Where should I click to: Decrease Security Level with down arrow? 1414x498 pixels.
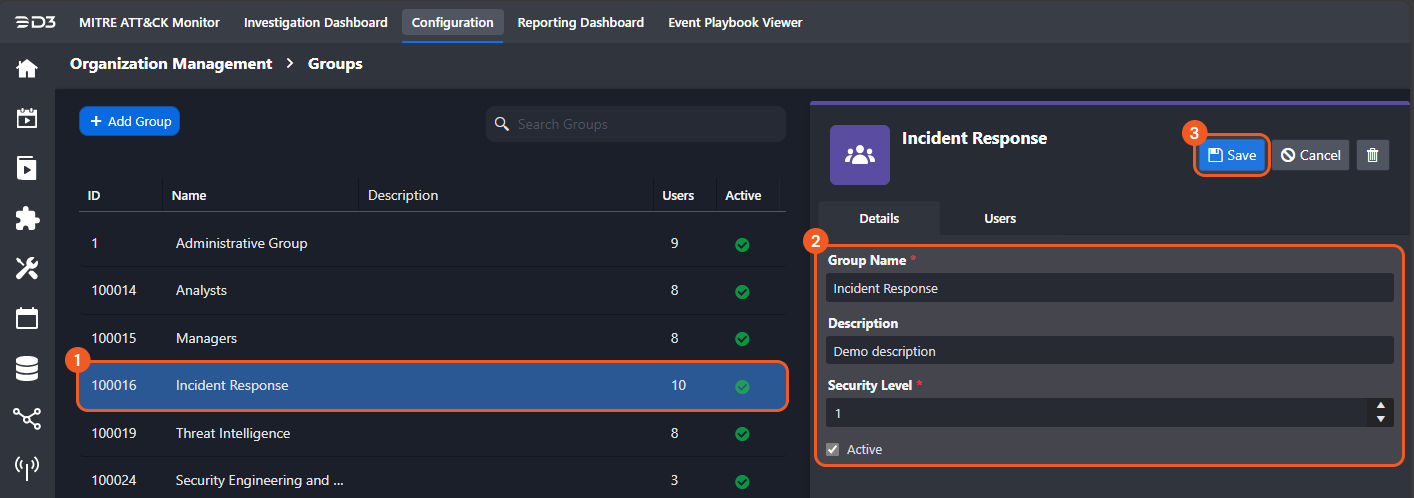pyautogui.click(x=1380, y=419)
